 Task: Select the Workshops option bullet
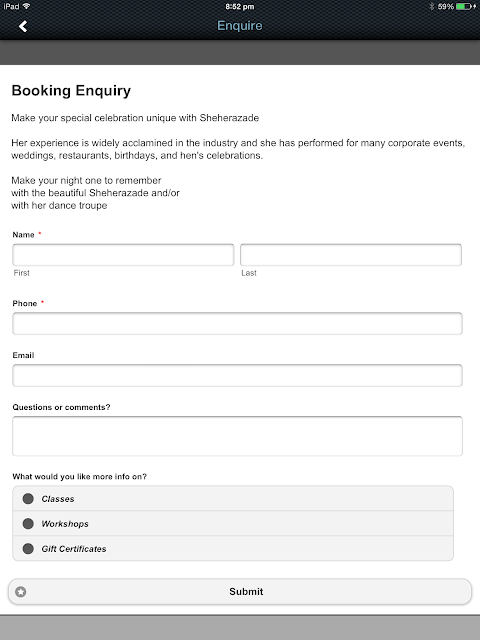(x=28, y=524)
